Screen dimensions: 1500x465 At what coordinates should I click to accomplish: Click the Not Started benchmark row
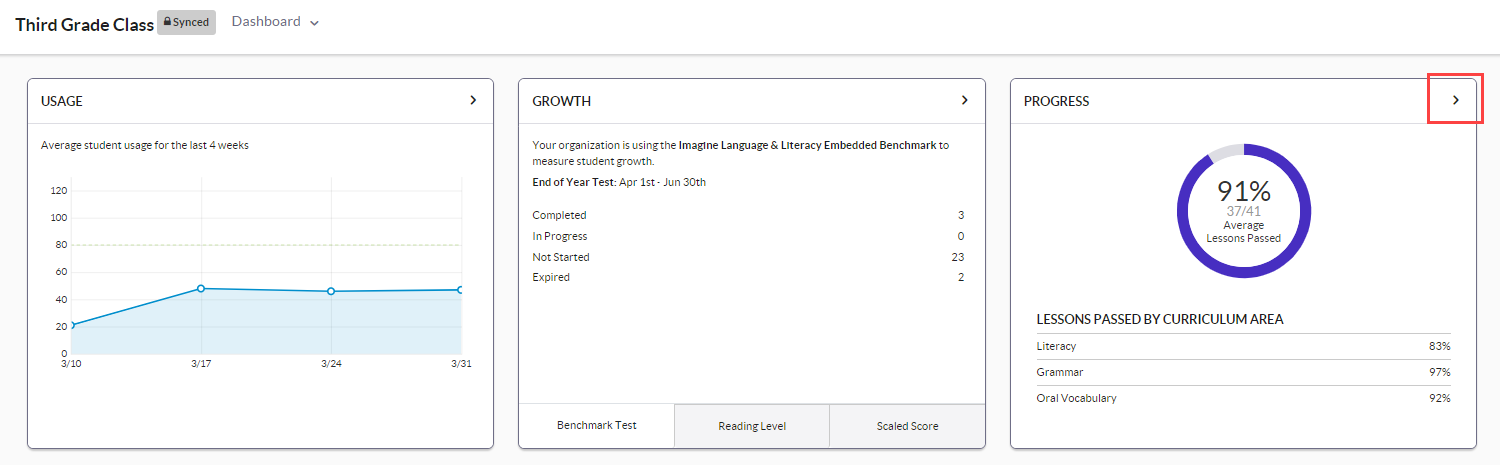[x=748, y=257]
